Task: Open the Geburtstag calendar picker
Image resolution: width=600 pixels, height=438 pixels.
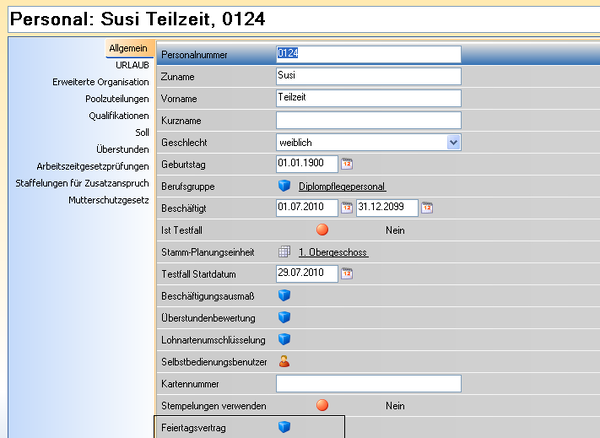Action: [347, 164]
